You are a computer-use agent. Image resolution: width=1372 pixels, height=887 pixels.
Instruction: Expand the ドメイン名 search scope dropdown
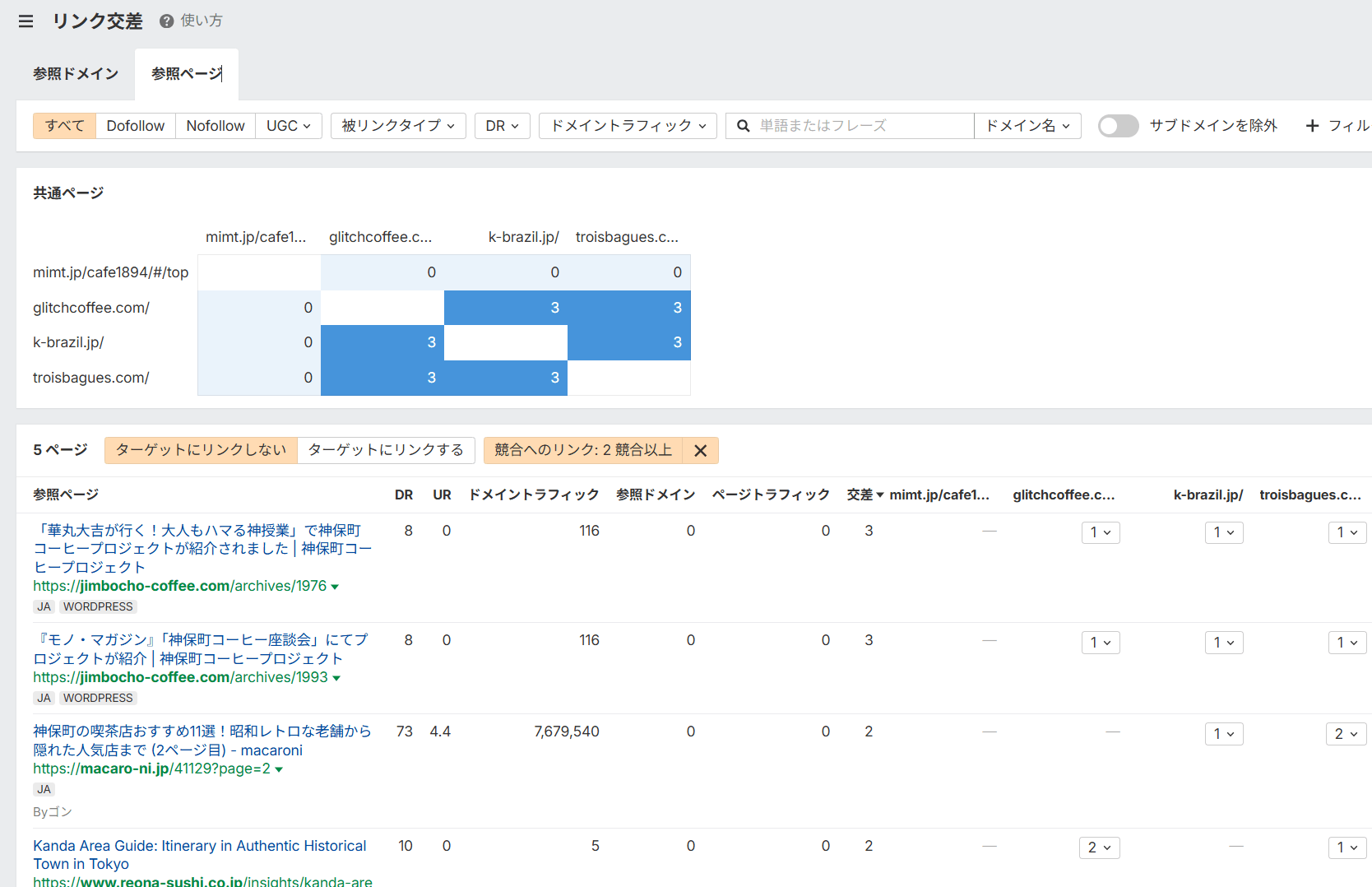(x=1027, y=126)
